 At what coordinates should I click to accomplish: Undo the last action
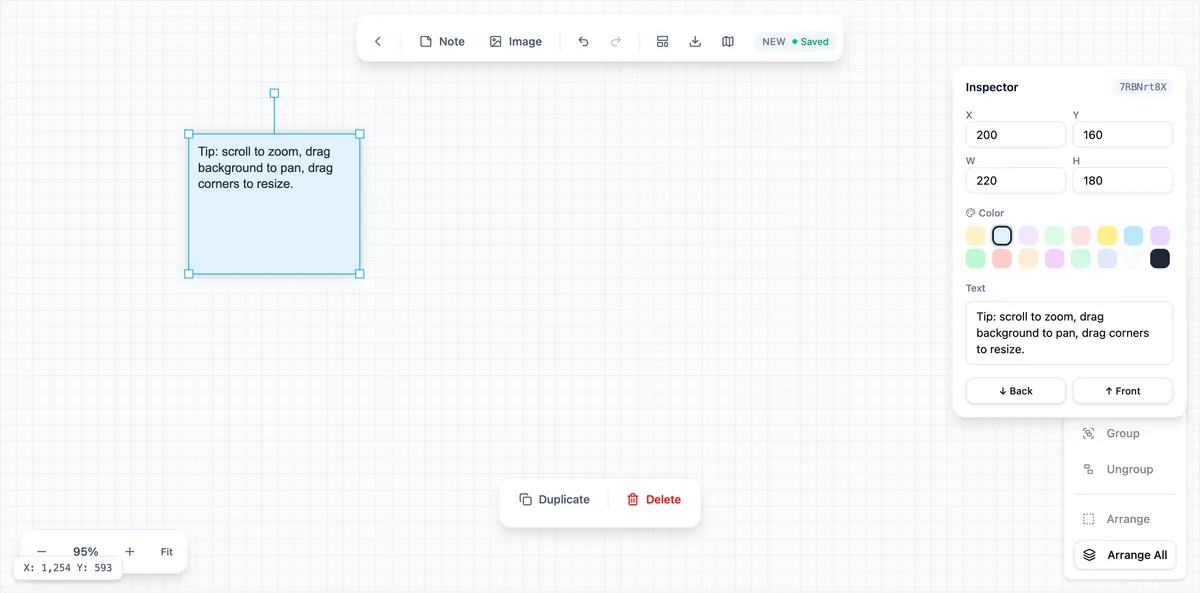(x=584, y=42)
